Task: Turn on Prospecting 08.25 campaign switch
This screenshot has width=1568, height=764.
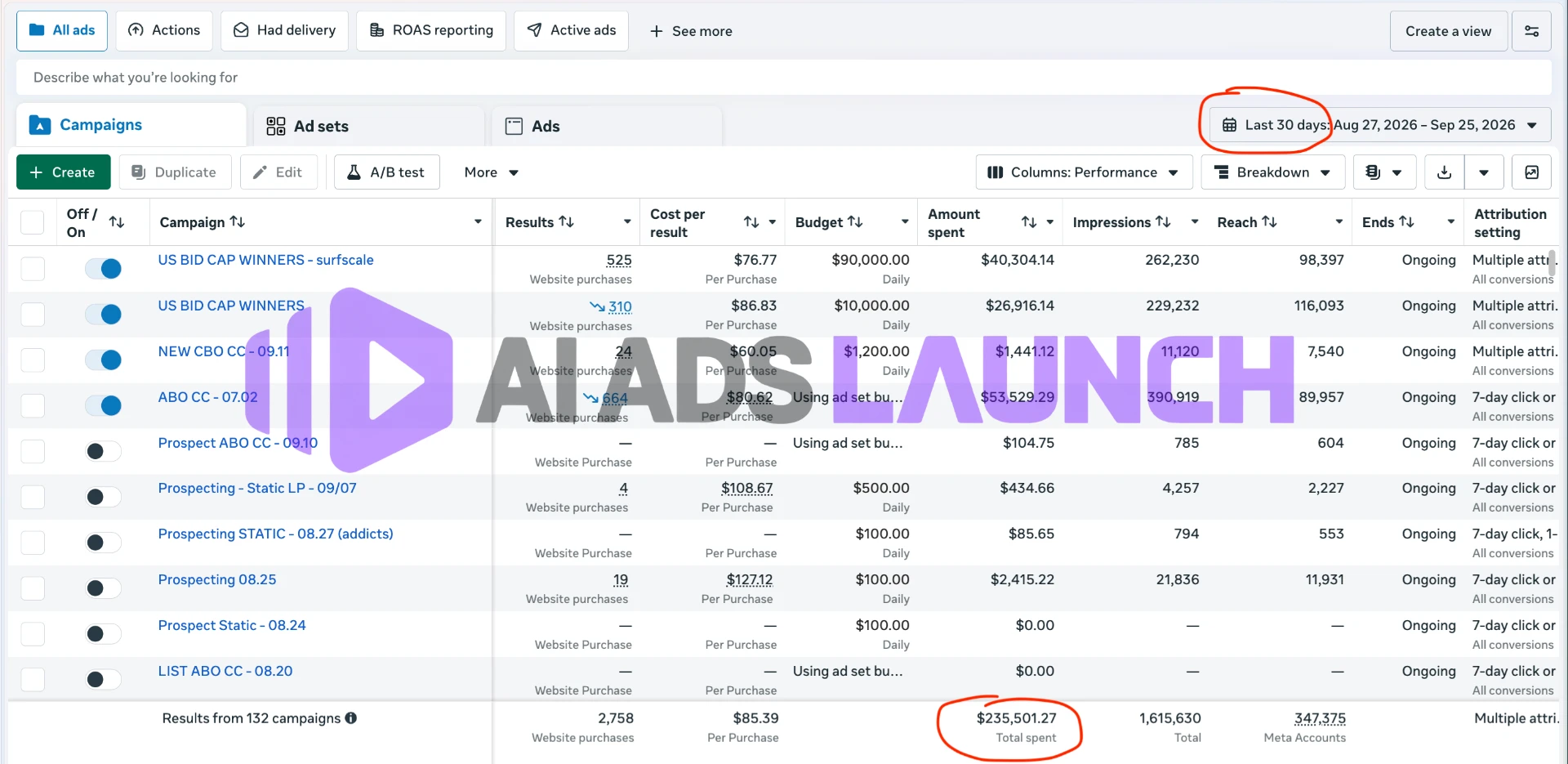Action: (104, 588)
